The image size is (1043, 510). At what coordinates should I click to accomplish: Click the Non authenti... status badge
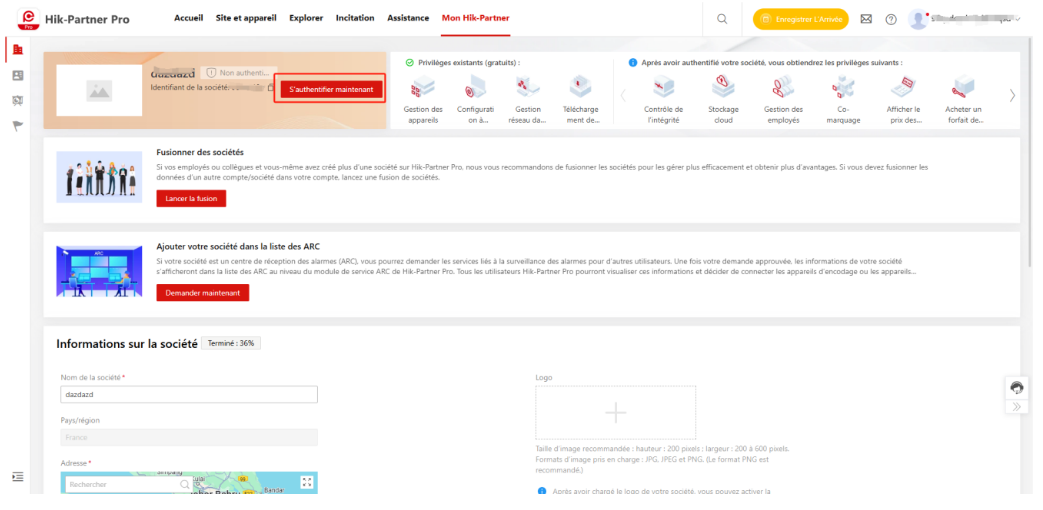[x=238, y=72]
